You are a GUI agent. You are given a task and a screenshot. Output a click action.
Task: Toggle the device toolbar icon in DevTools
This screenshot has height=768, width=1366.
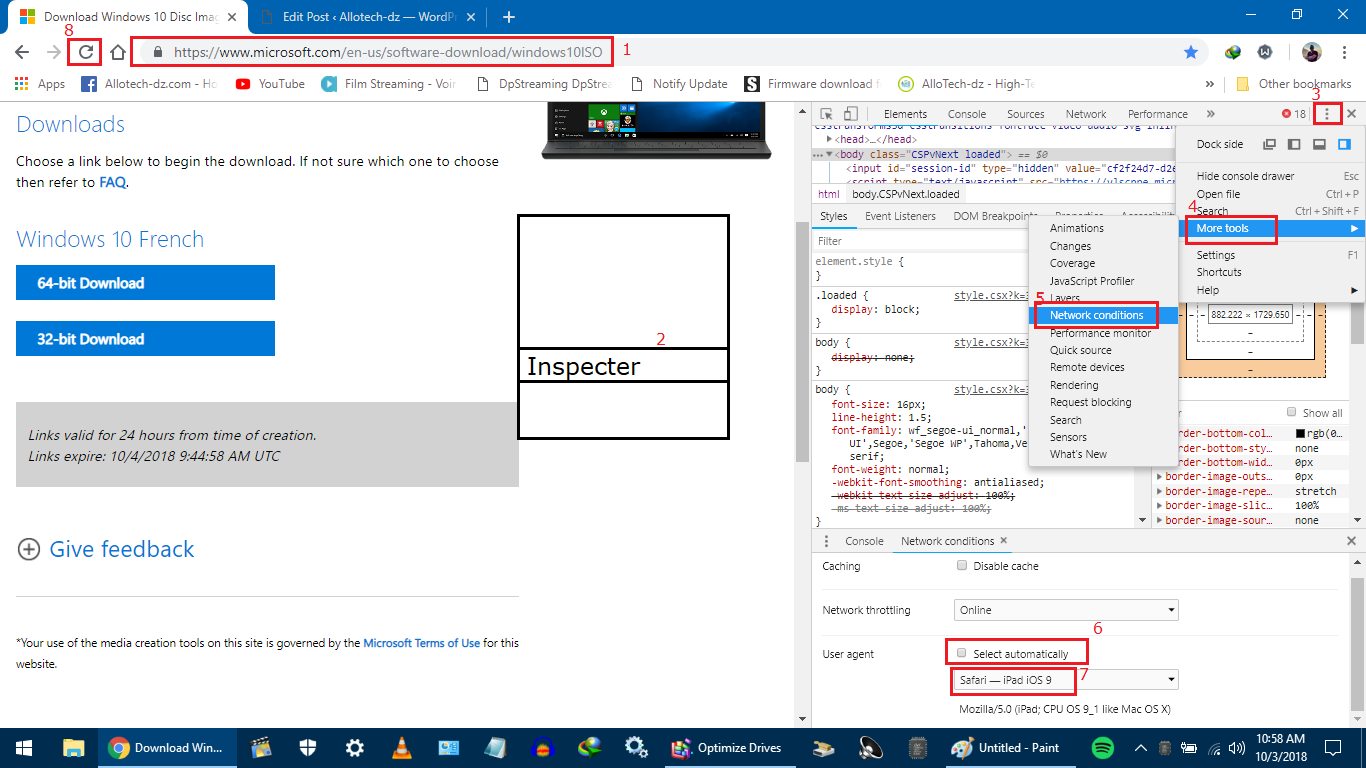click(850, 114)
